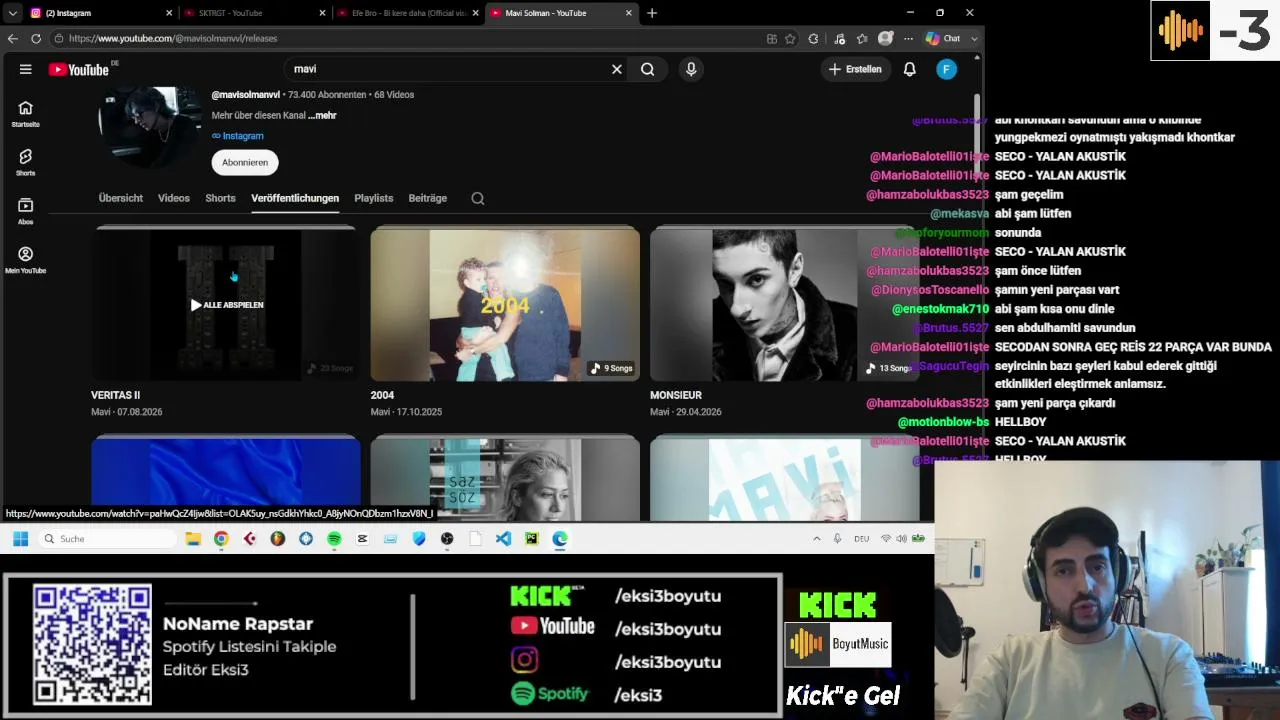Clear the search field text
This screenshot has width=1280, height=720.
(617, 69)
